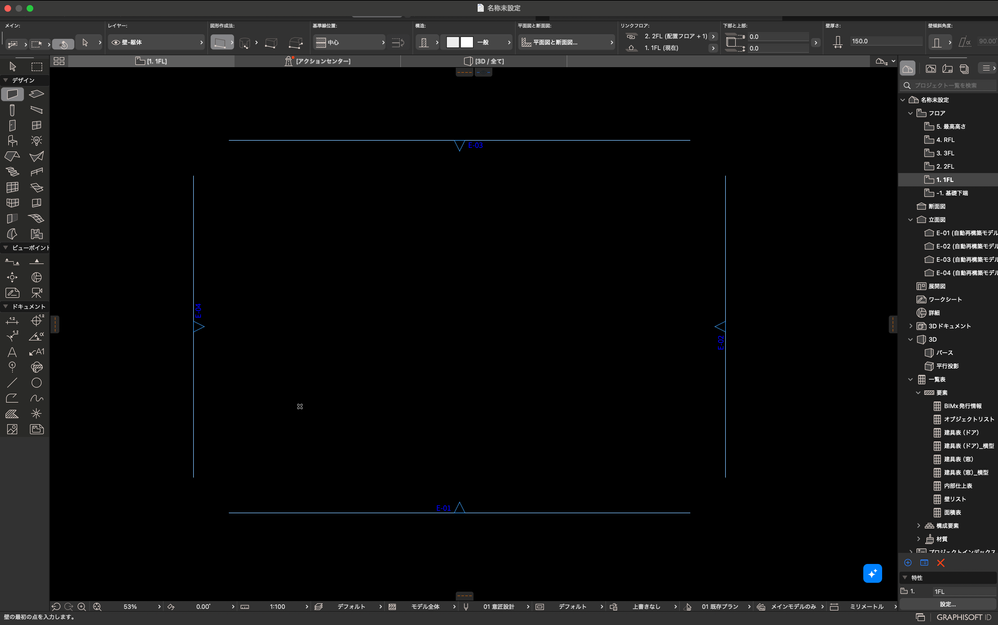998x625 pixels.
Task: Open the 平面図と断面図 display dropdown
Action: click(566, 43)
